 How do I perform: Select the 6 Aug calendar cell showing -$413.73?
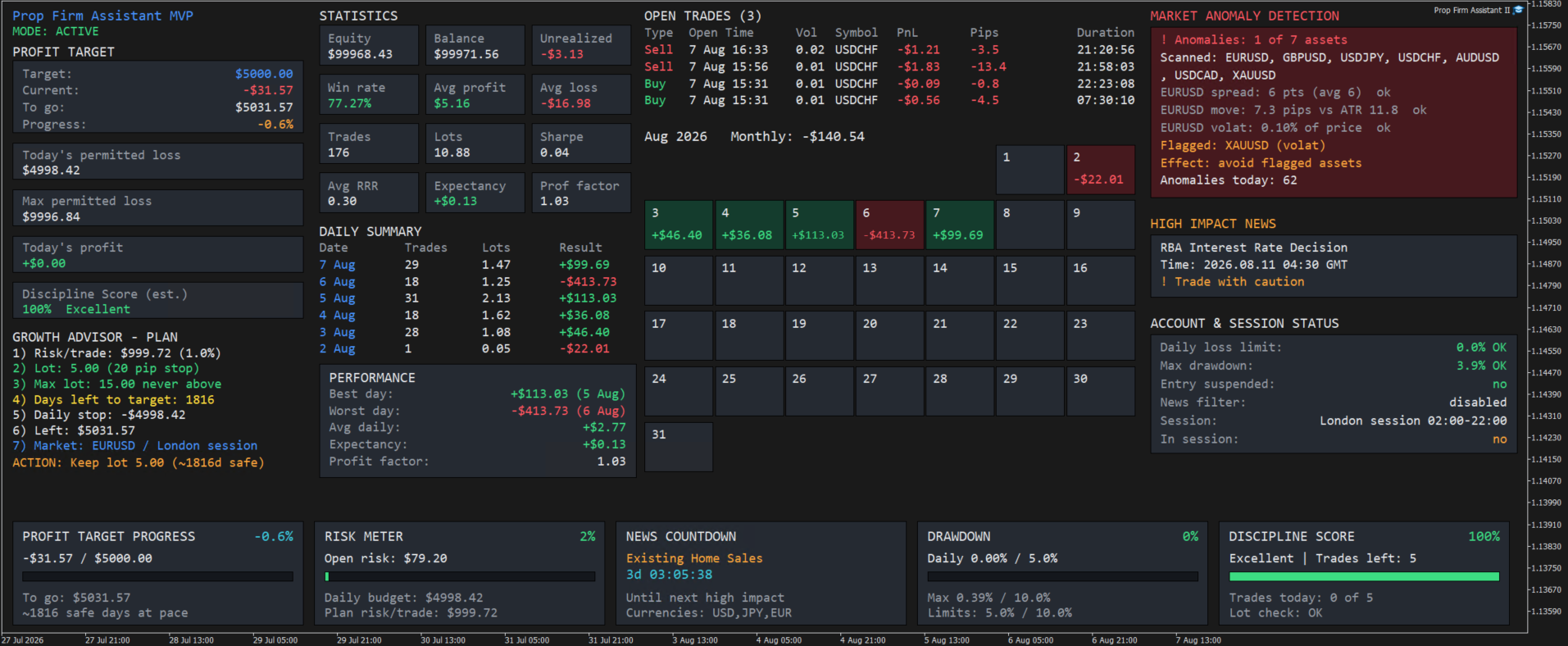(889, 224)
